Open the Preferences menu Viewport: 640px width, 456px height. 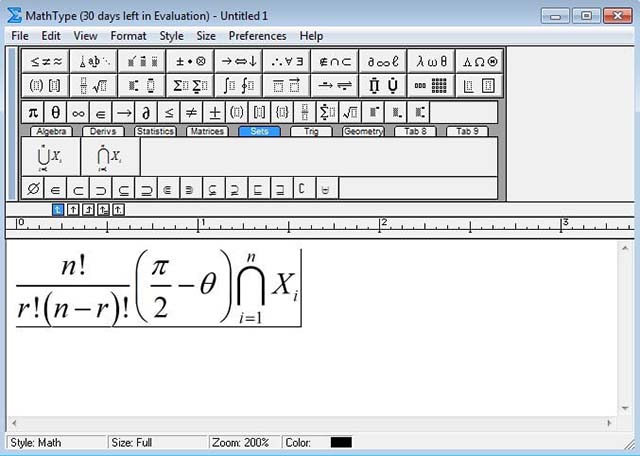pos(259,35)
